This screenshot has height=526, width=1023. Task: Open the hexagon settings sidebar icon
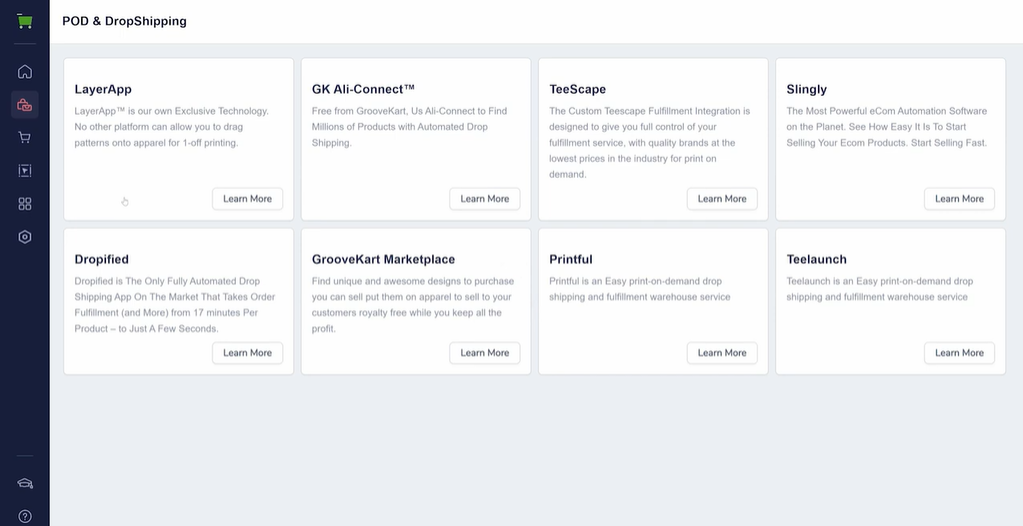point(25,237)
